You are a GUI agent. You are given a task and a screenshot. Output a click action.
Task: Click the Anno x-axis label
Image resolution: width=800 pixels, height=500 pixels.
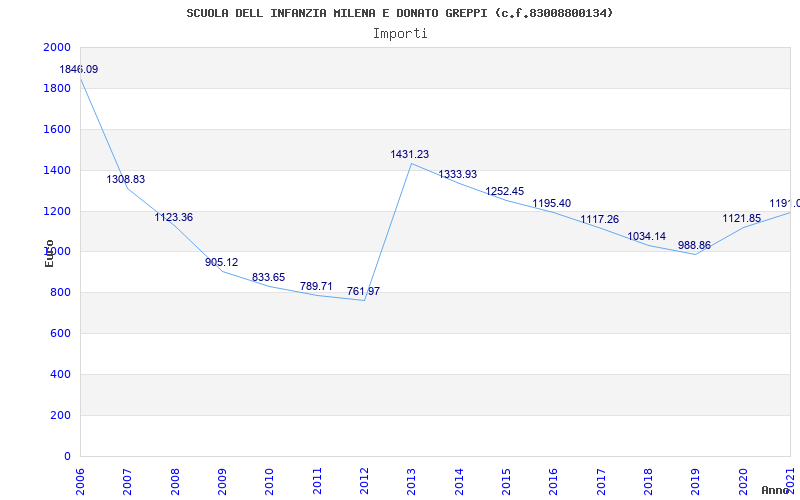point(776,490)
